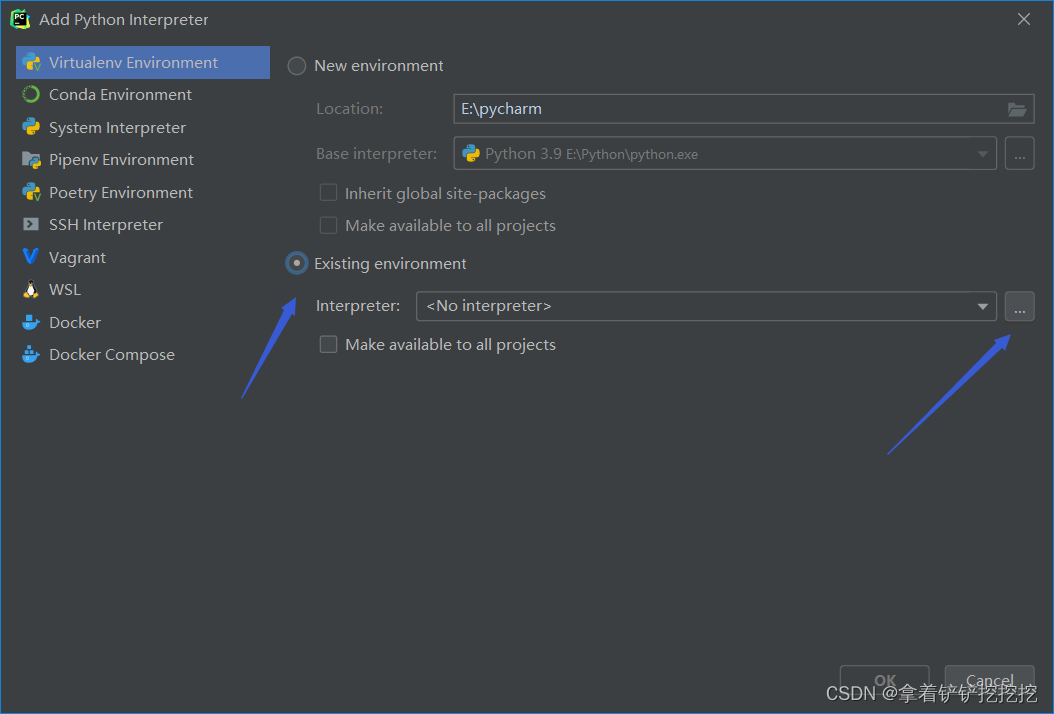Close the Add Python Interpreter dialog

click(x=1024, y=19)
